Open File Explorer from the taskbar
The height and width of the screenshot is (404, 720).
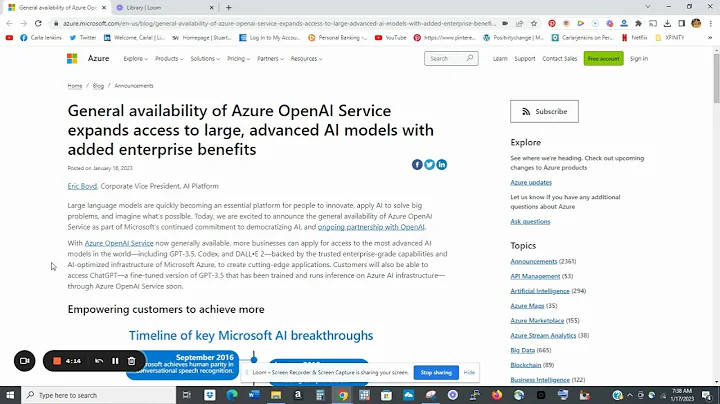pos(276,395)
